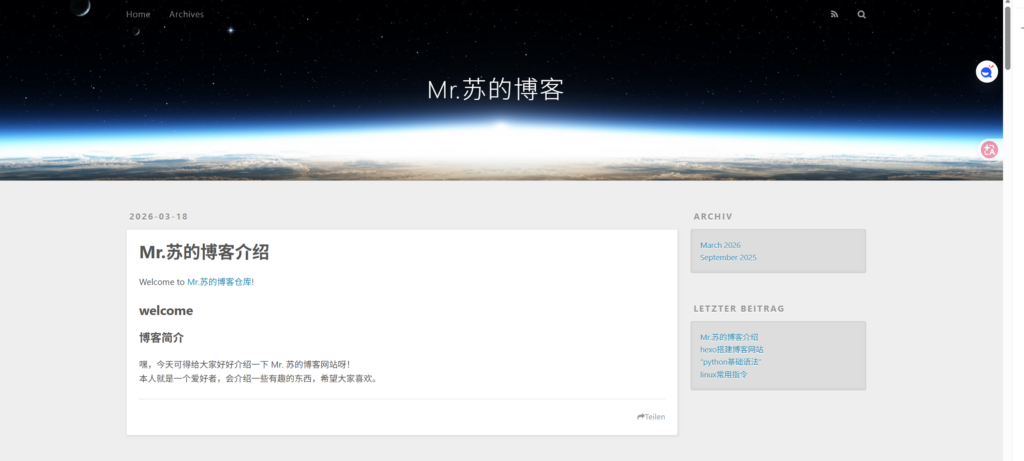Follow the Mr.苏的博客仓库 link

(219, 282)
